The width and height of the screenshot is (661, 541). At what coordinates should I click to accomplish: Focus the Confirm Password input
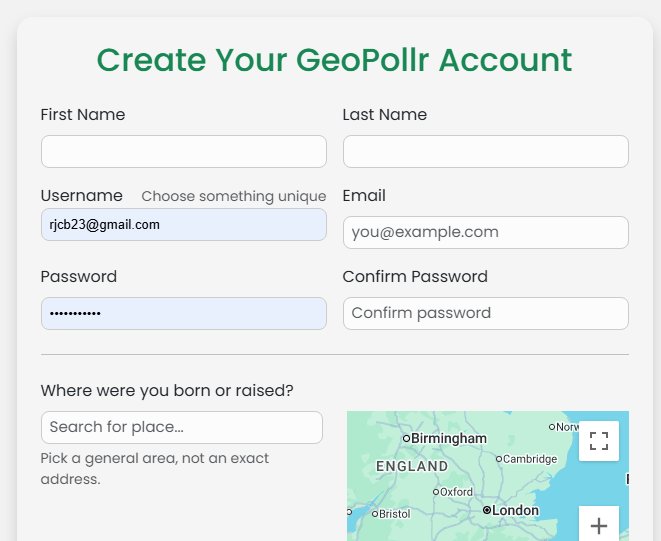[485, 313]
